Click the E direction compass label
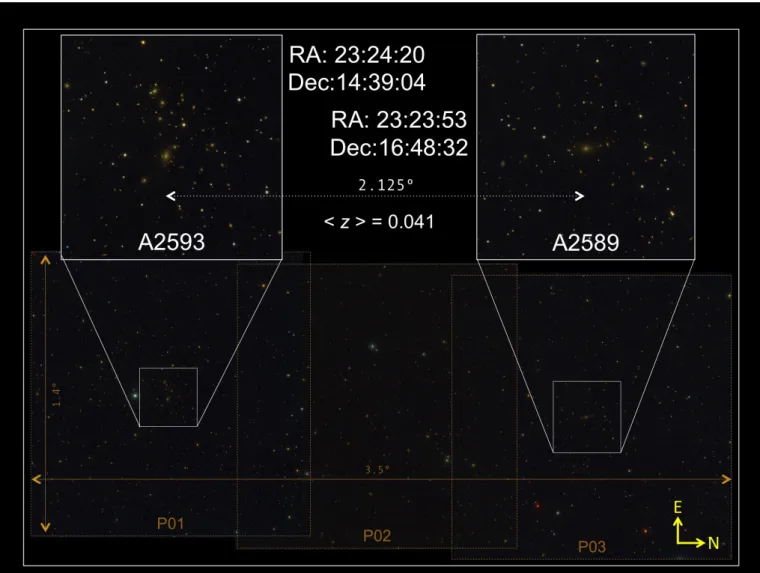760x573 pixels. point(678,508)
